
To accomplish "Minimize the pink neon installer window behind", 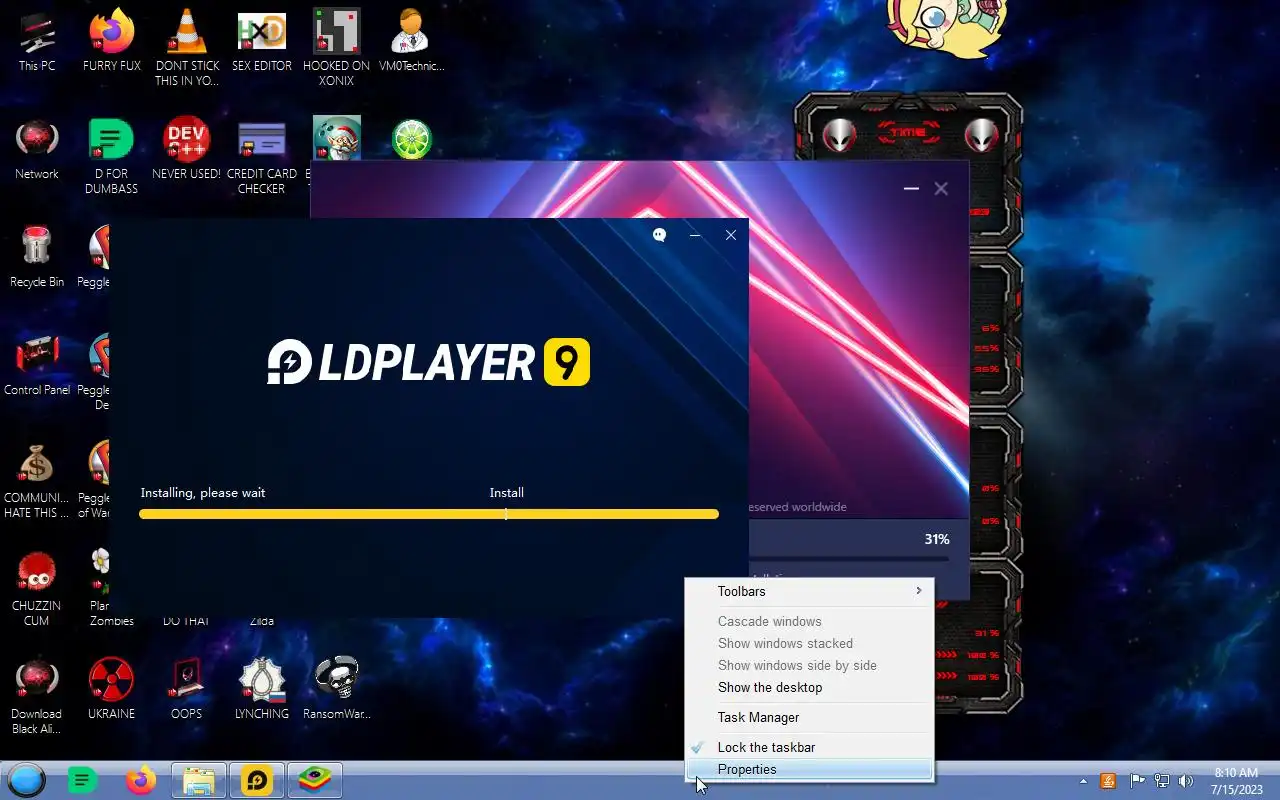I will tap(911, 188).
